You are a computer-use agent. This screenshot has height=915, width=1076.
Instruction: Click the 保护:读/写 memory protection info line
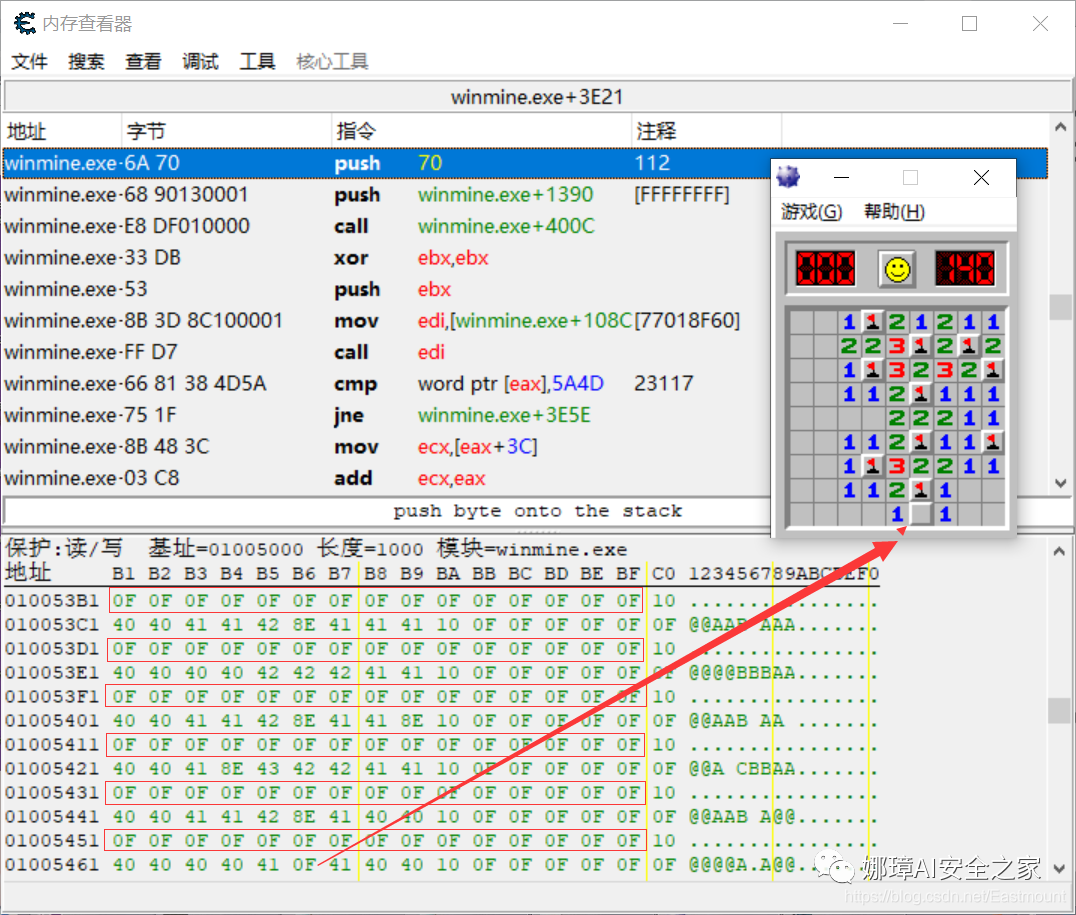(x=316, y=548)
